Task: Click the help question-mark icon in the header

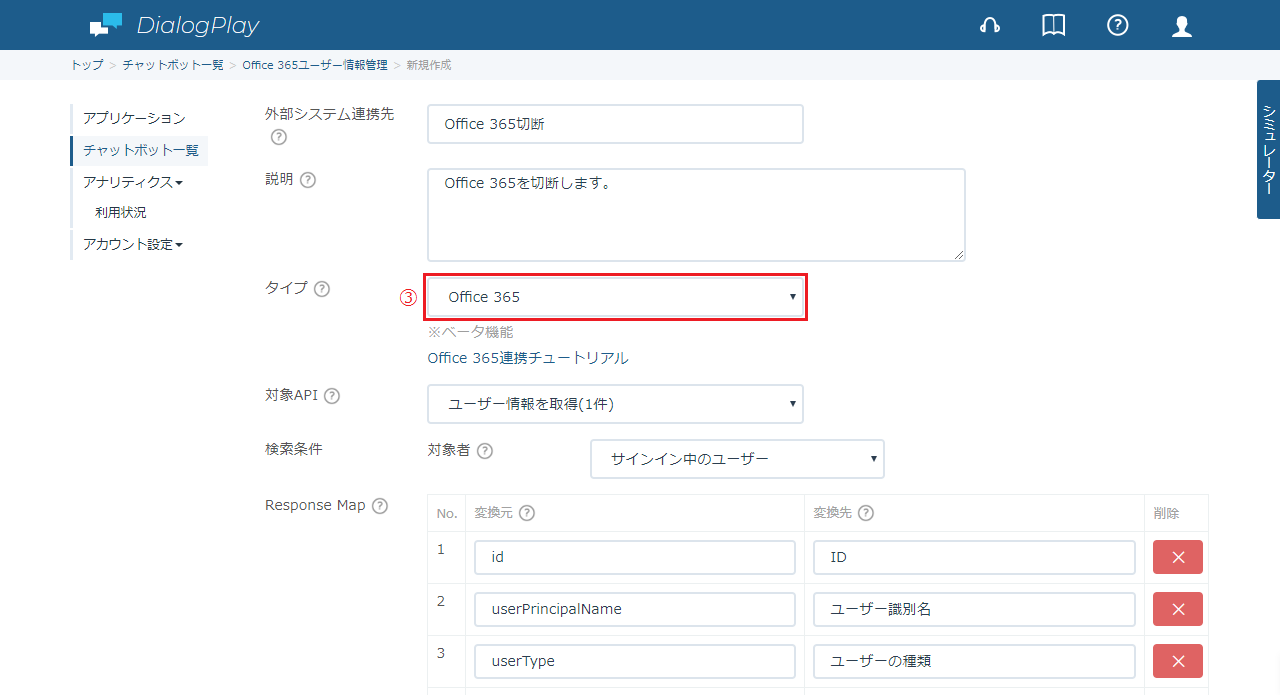Action: coord(1118,26)
